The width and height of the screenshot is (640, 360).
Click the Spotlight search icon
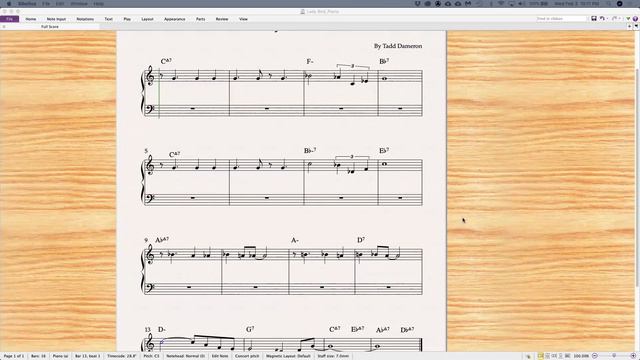[x=609, y=4]
